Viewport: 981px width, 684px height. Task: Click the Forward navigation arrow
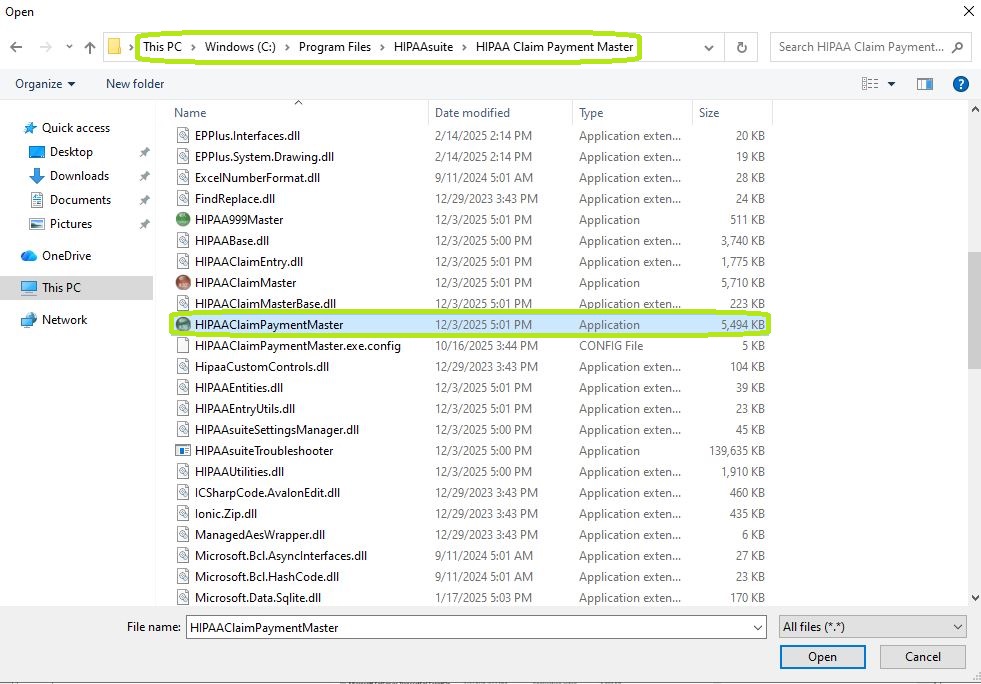point(45,47)
